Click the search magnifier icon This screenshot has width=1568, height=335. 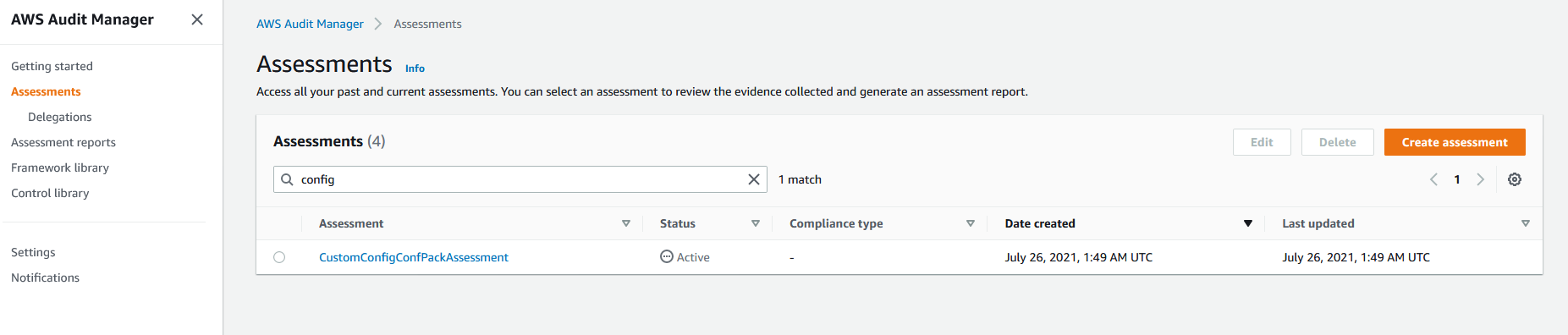coord(287,179)
